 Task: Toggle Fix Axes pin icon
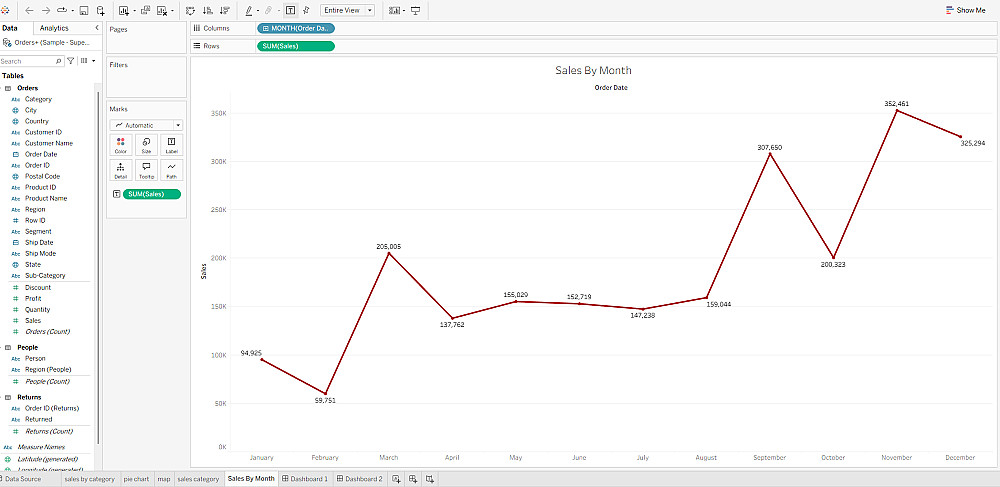(306, 10)
